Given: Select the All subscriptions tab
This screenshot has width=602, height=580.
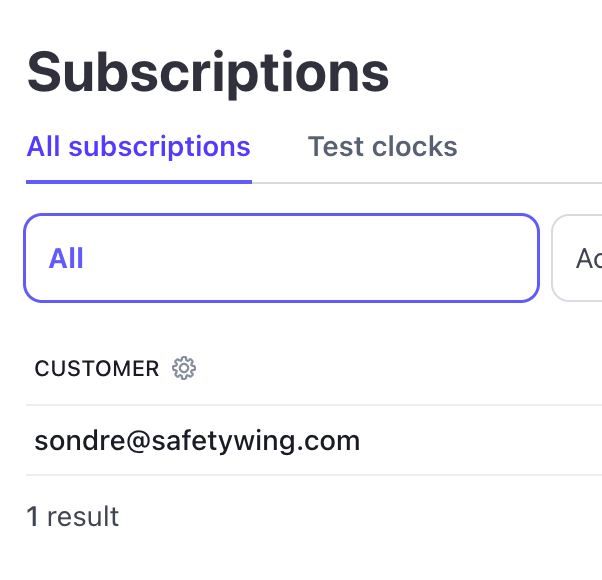Looking at the screenshot, I should point(138,147).
